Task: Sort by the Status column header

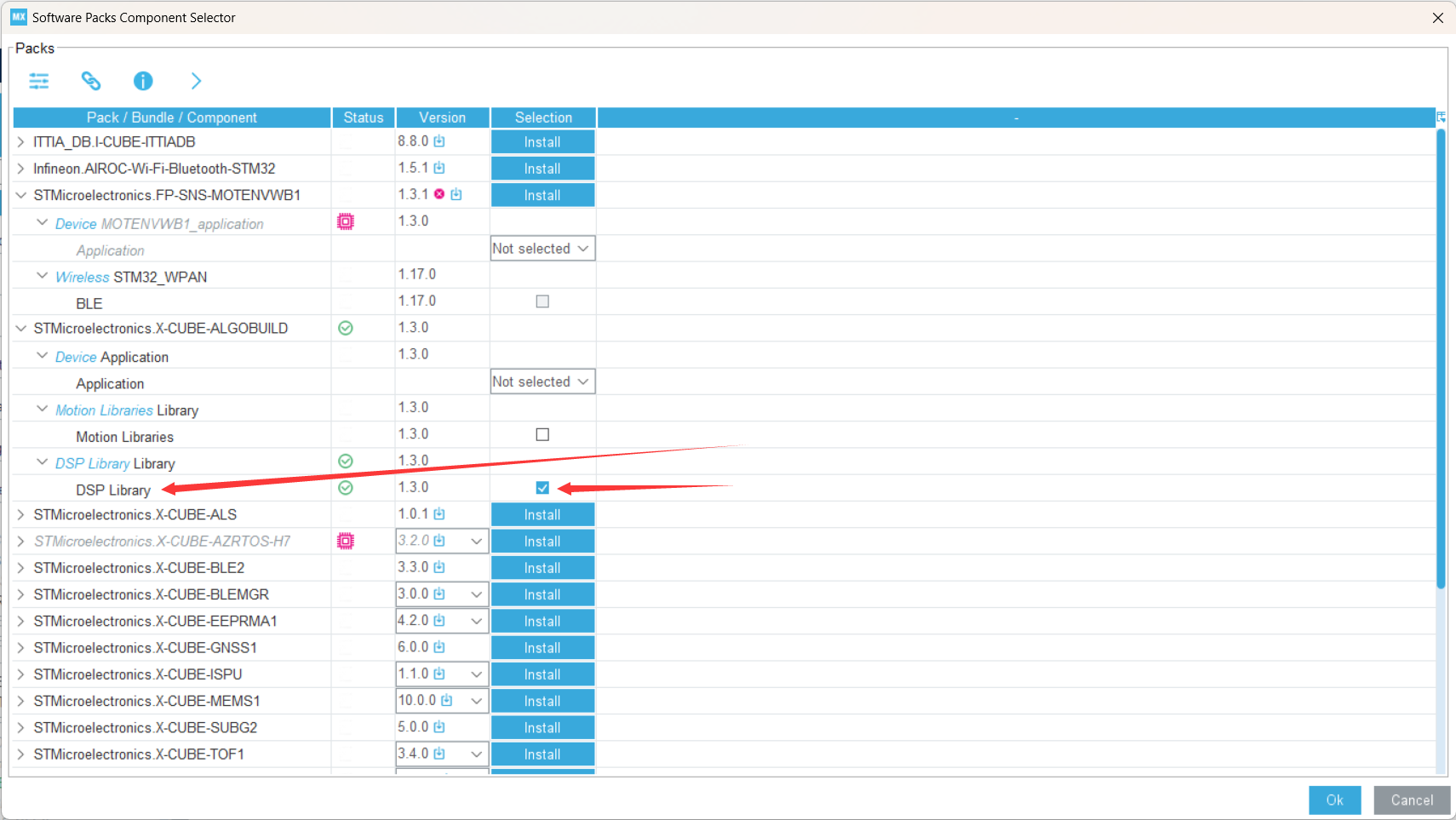Action: coord(363,118)
